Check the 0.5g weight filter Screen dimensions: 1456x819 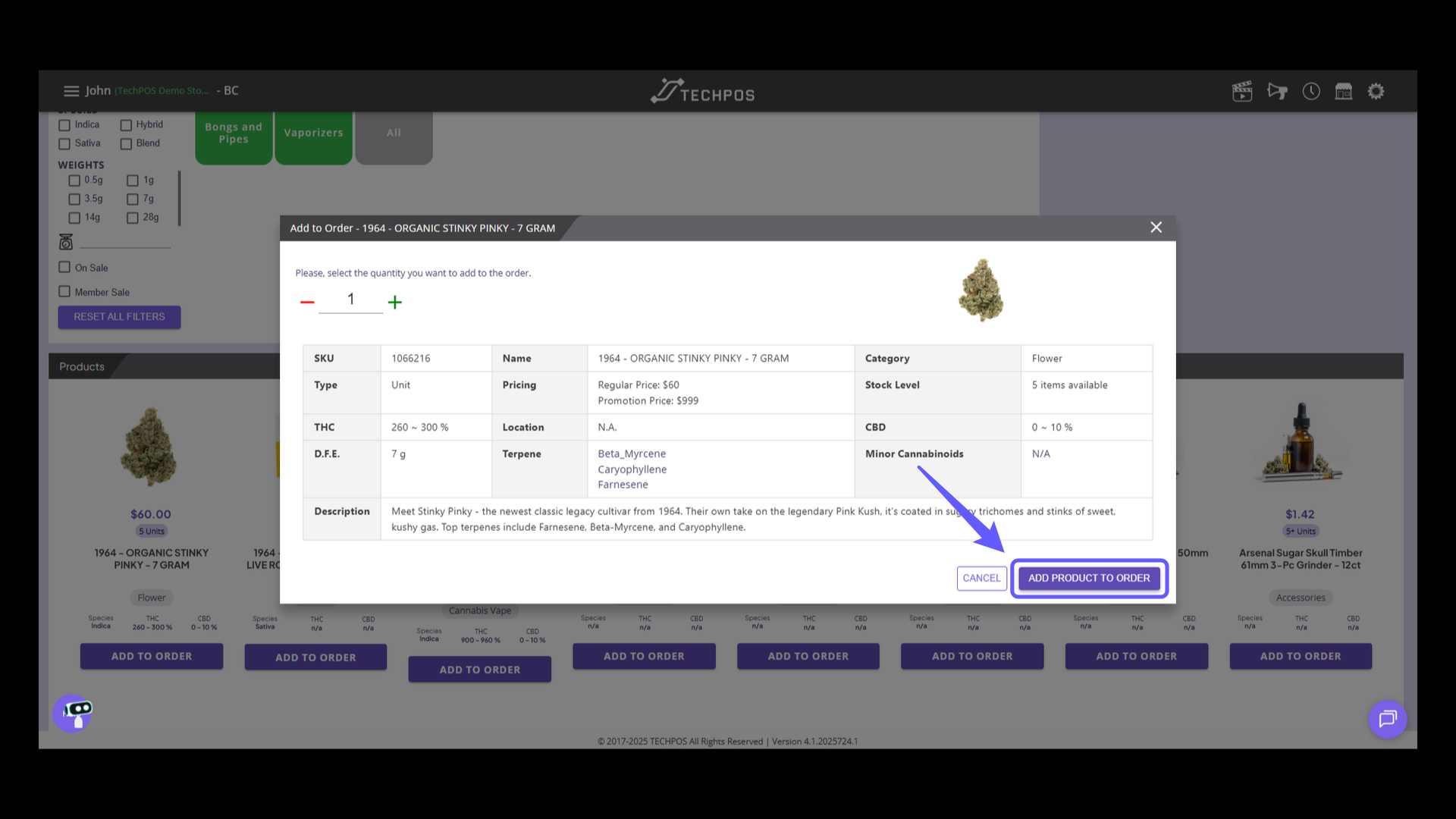pos(74,180)
